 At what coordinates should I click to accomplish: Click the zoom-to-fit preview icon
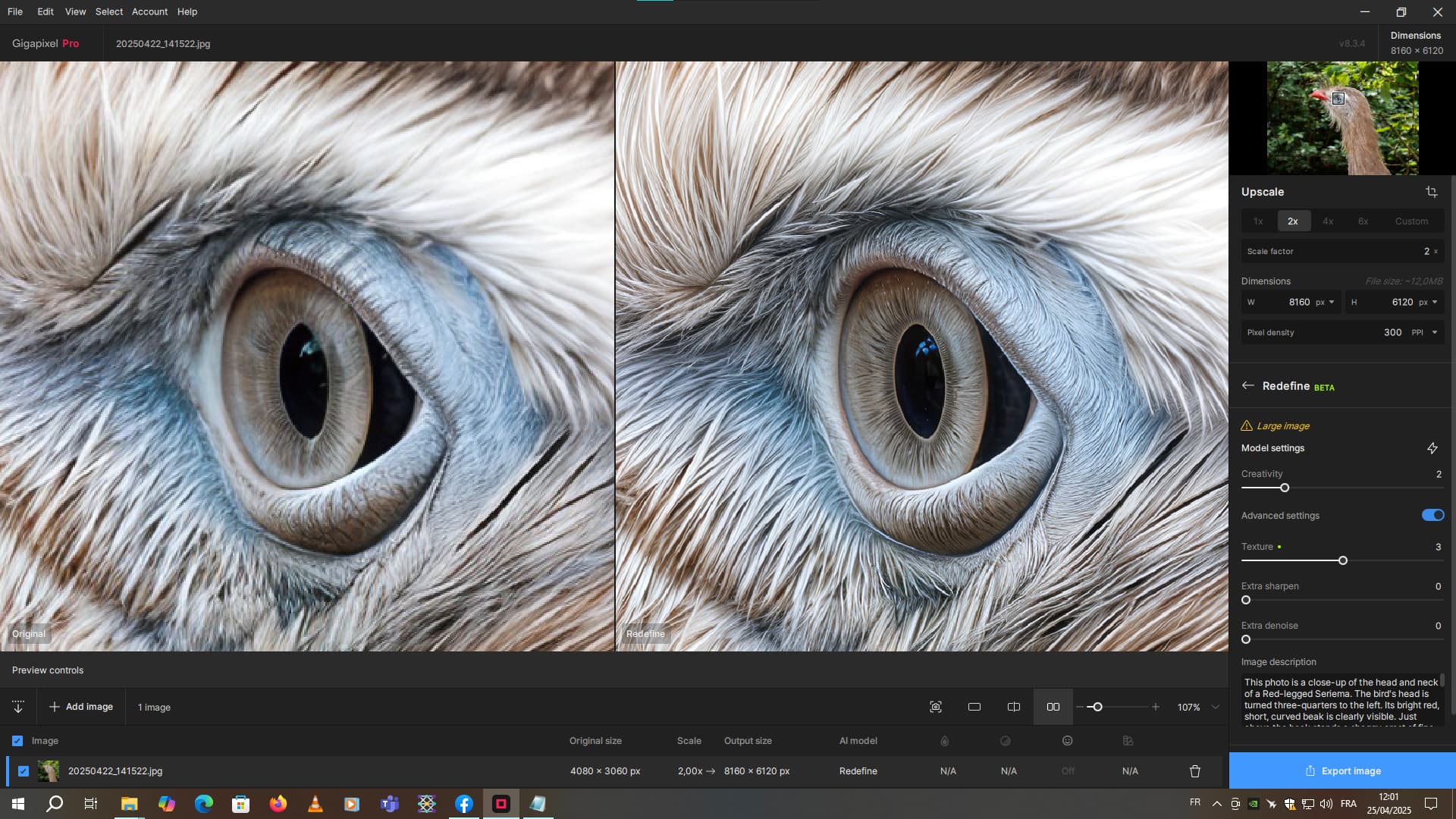click(936, 707)
